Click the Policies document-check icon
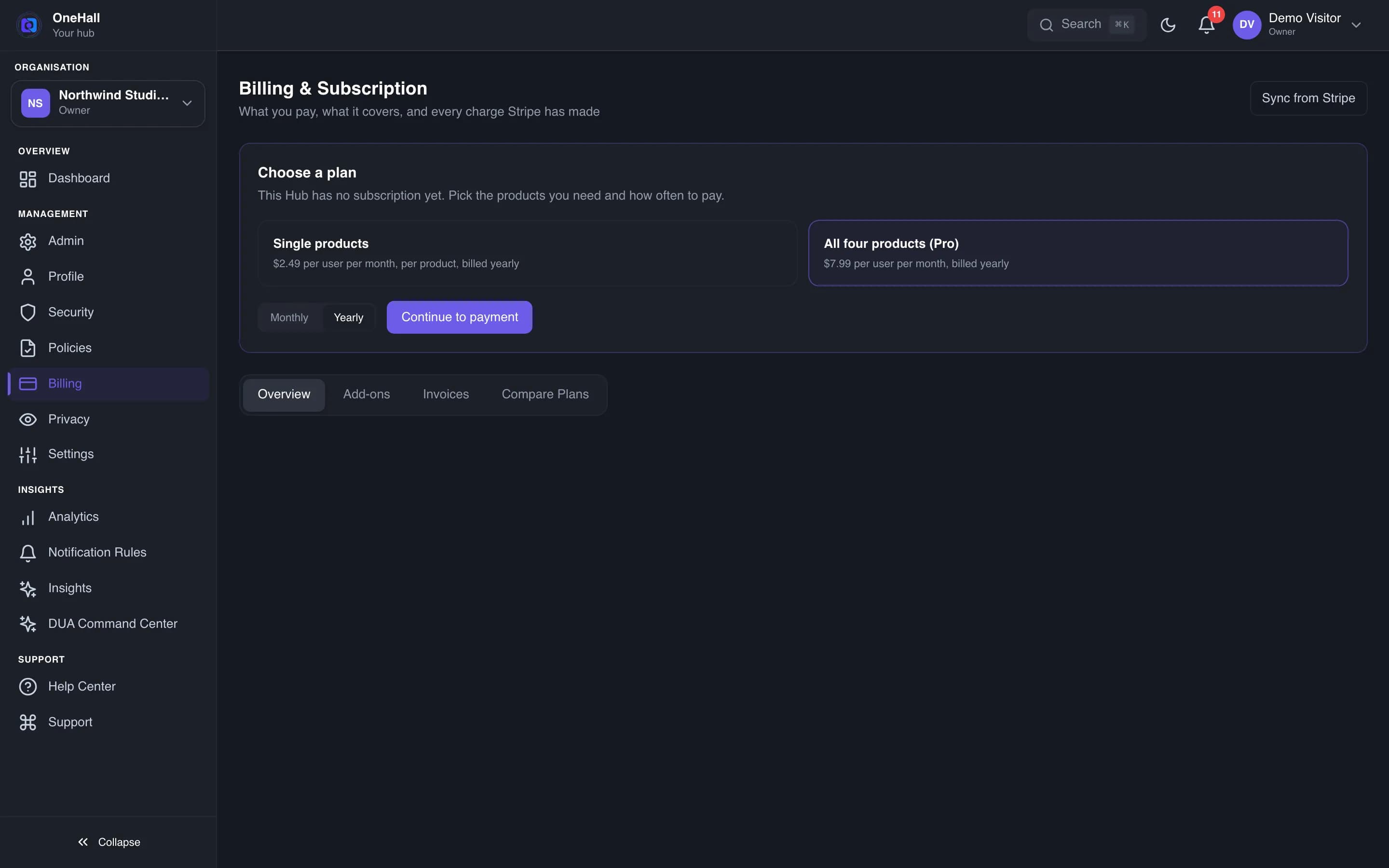The image size is (1389, 868). point(27,348)
